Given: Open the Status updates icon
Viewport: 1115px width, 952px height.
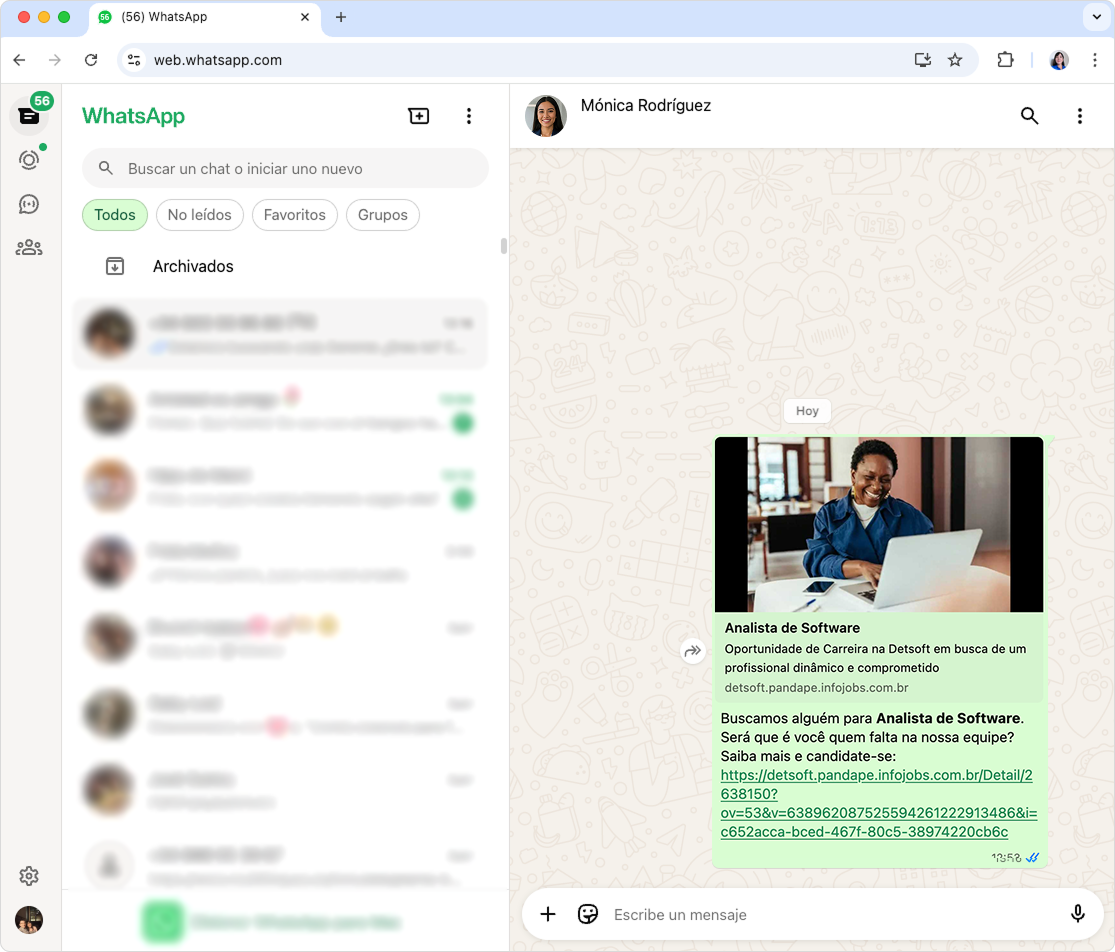Looking at the screenshot, I should pos(29,159).
